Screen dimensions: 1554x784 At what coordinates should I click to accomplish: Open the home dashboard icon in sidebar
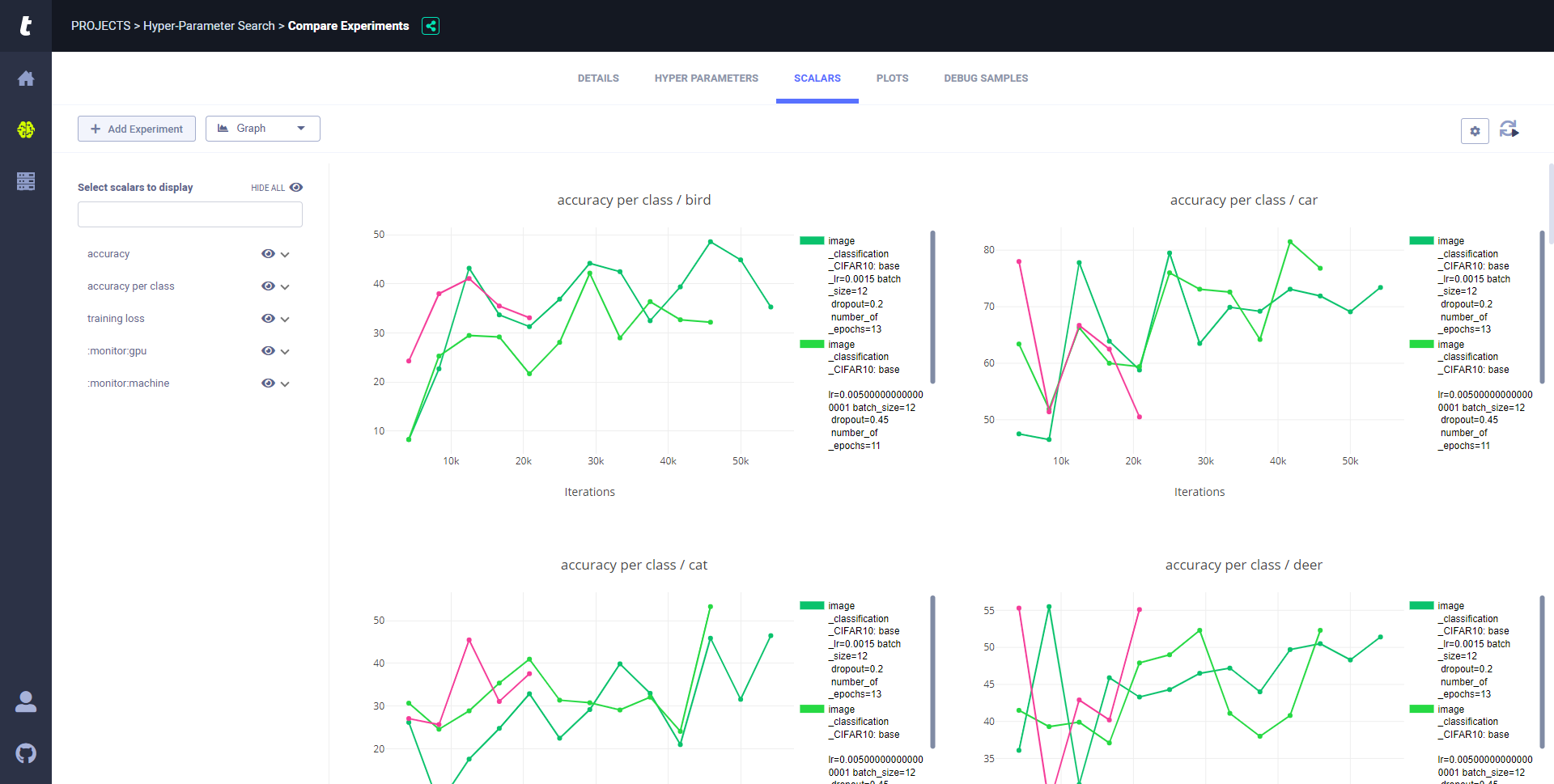[26, 78]
